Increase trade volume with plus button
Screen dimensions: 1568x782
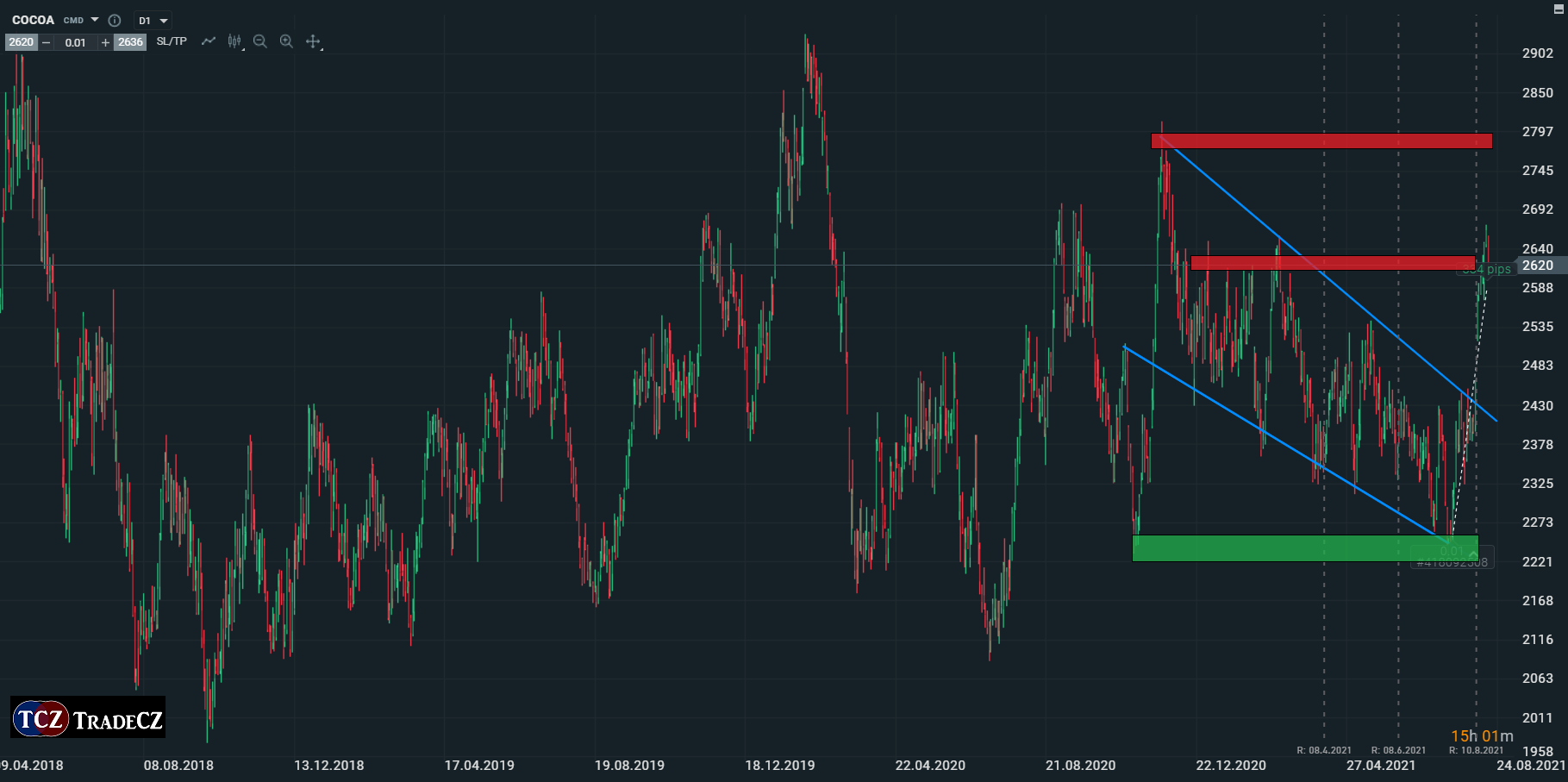pos(105,42)
